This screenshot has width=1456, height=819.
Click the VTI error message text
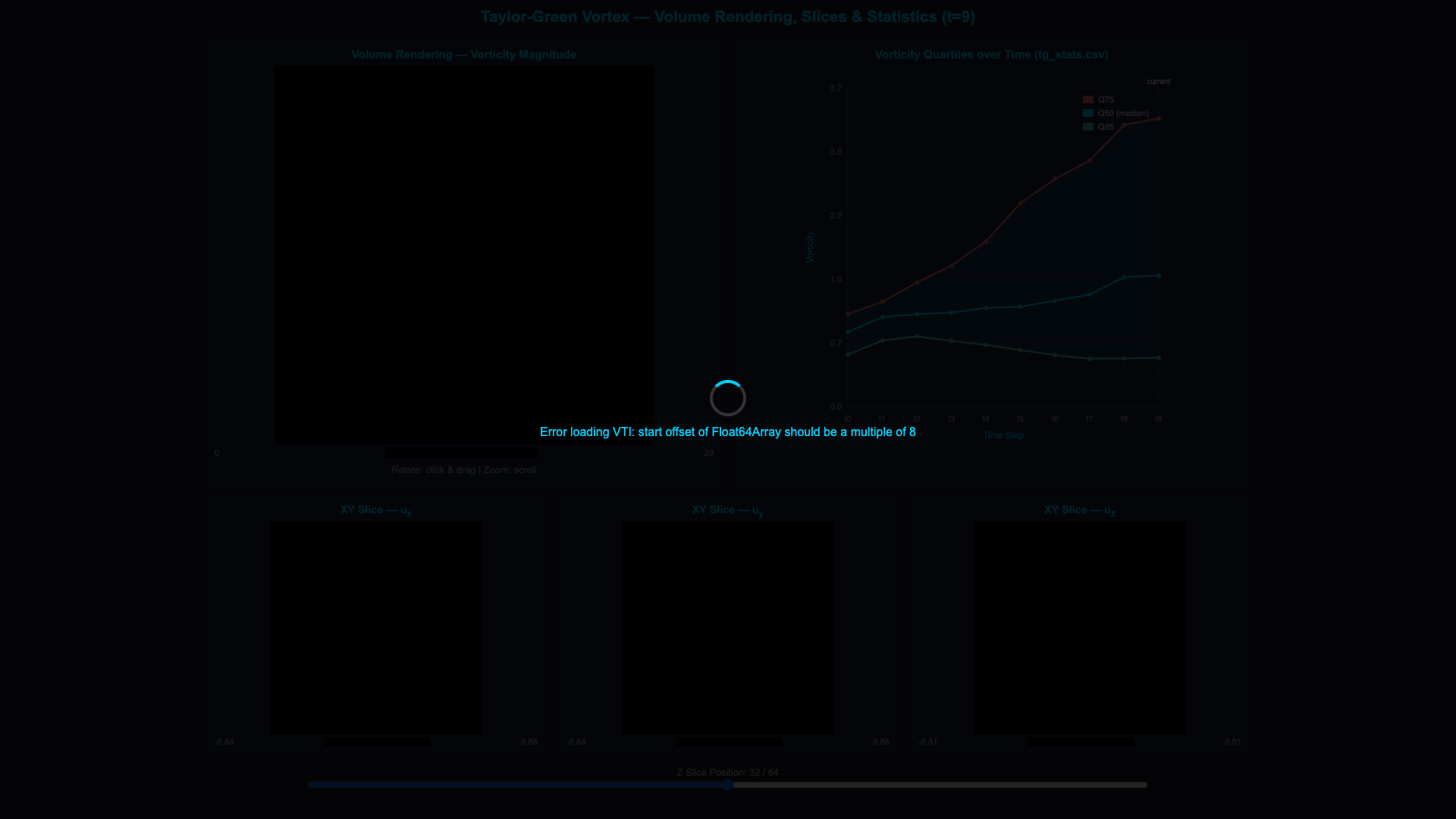point(728,432)
